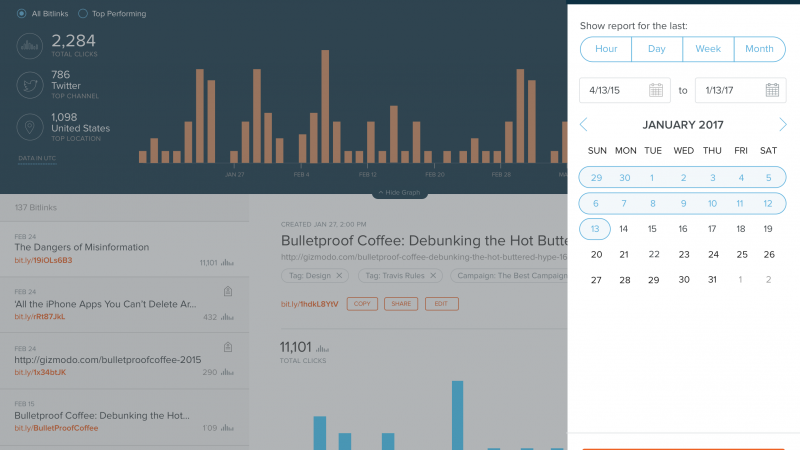
Task: Select the All Bitlinks radio button
Action: (x=21, y=14)
